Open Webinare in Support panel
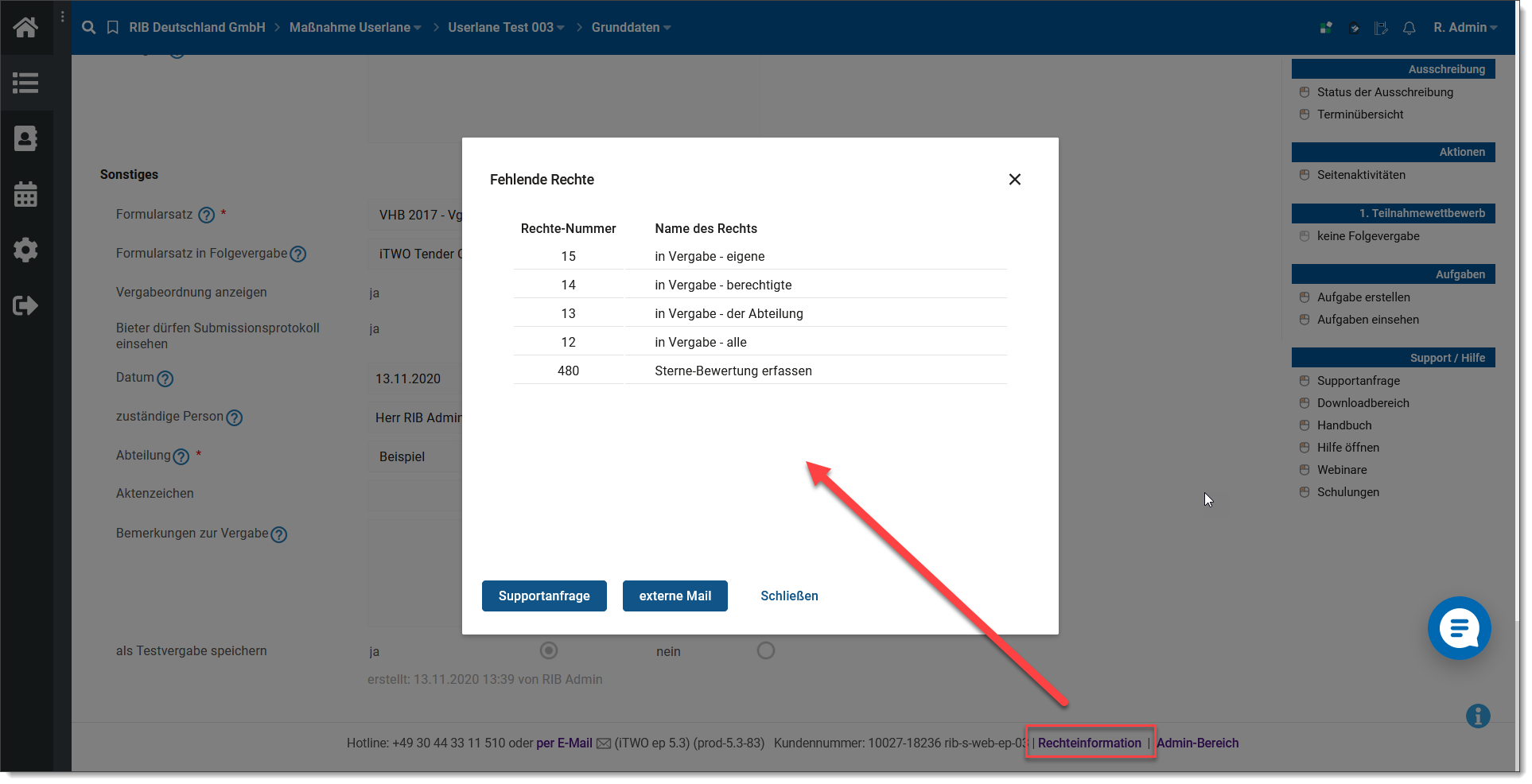Screen dimensions: 1532x784 point(1342,470)
